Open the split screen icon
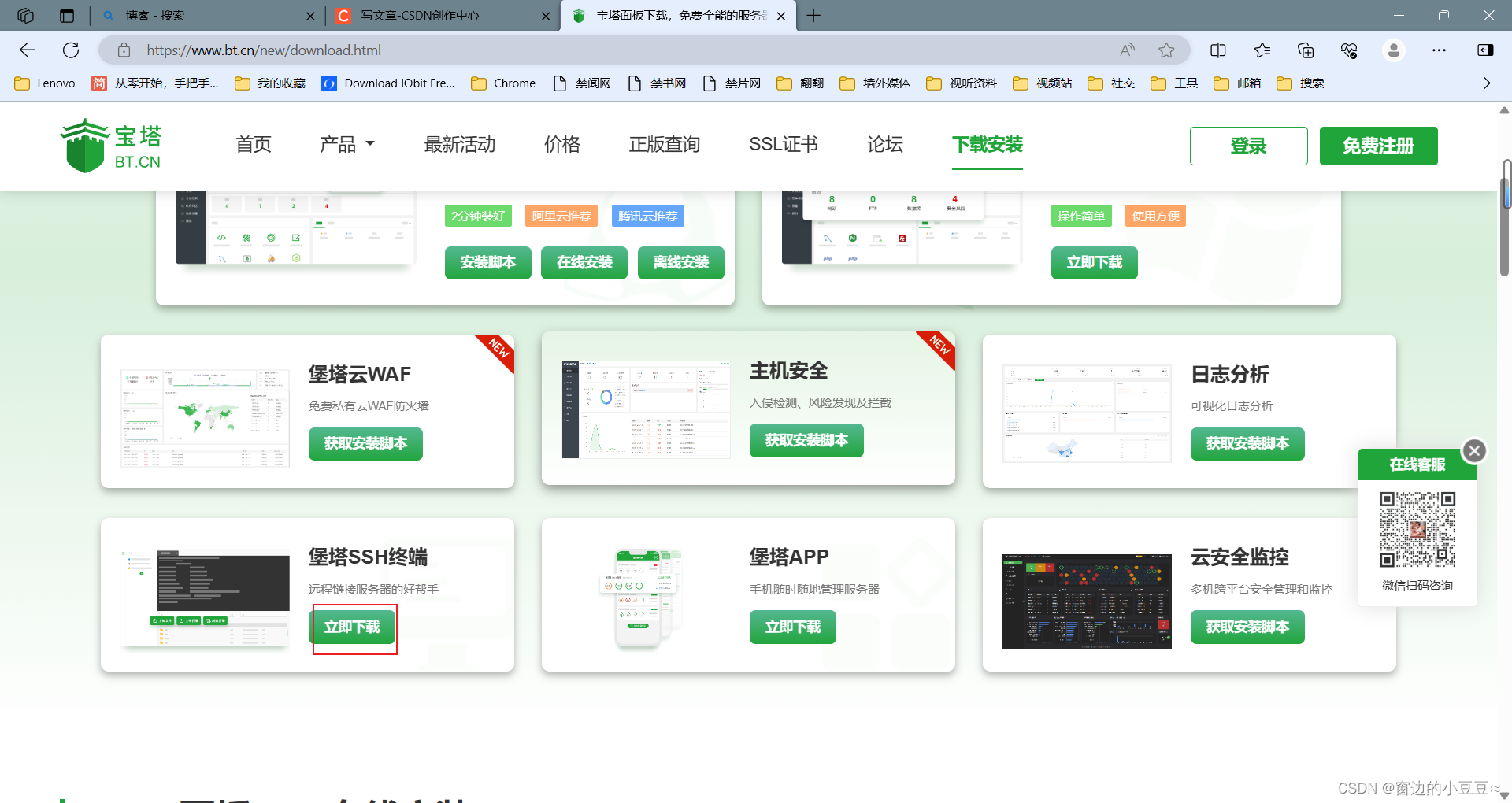Screen dimensions: 1512x803 (1218, 50)
